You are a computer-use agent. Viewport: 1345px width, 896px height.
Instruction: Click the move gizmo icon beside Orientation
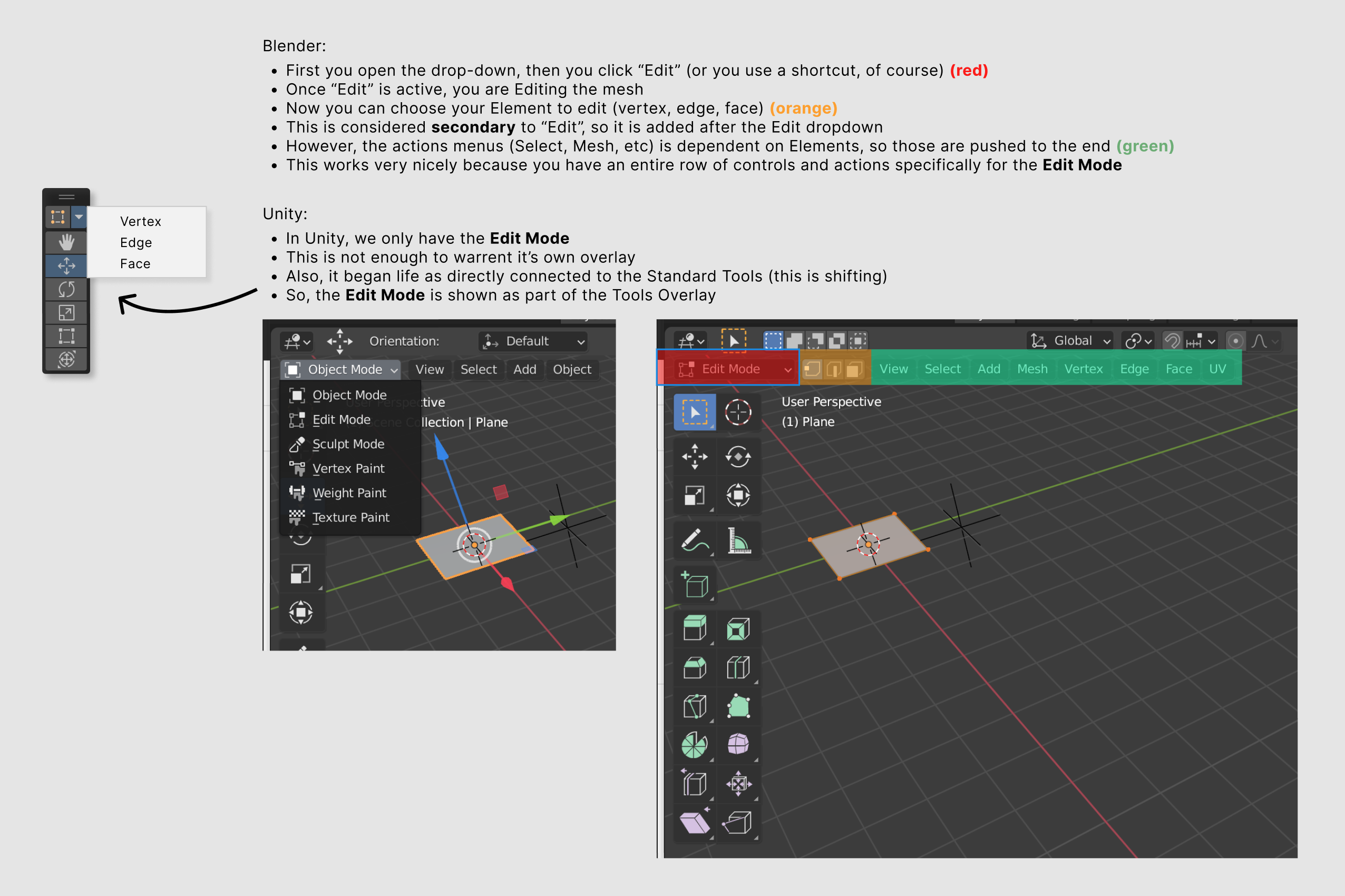coord(339,341)
